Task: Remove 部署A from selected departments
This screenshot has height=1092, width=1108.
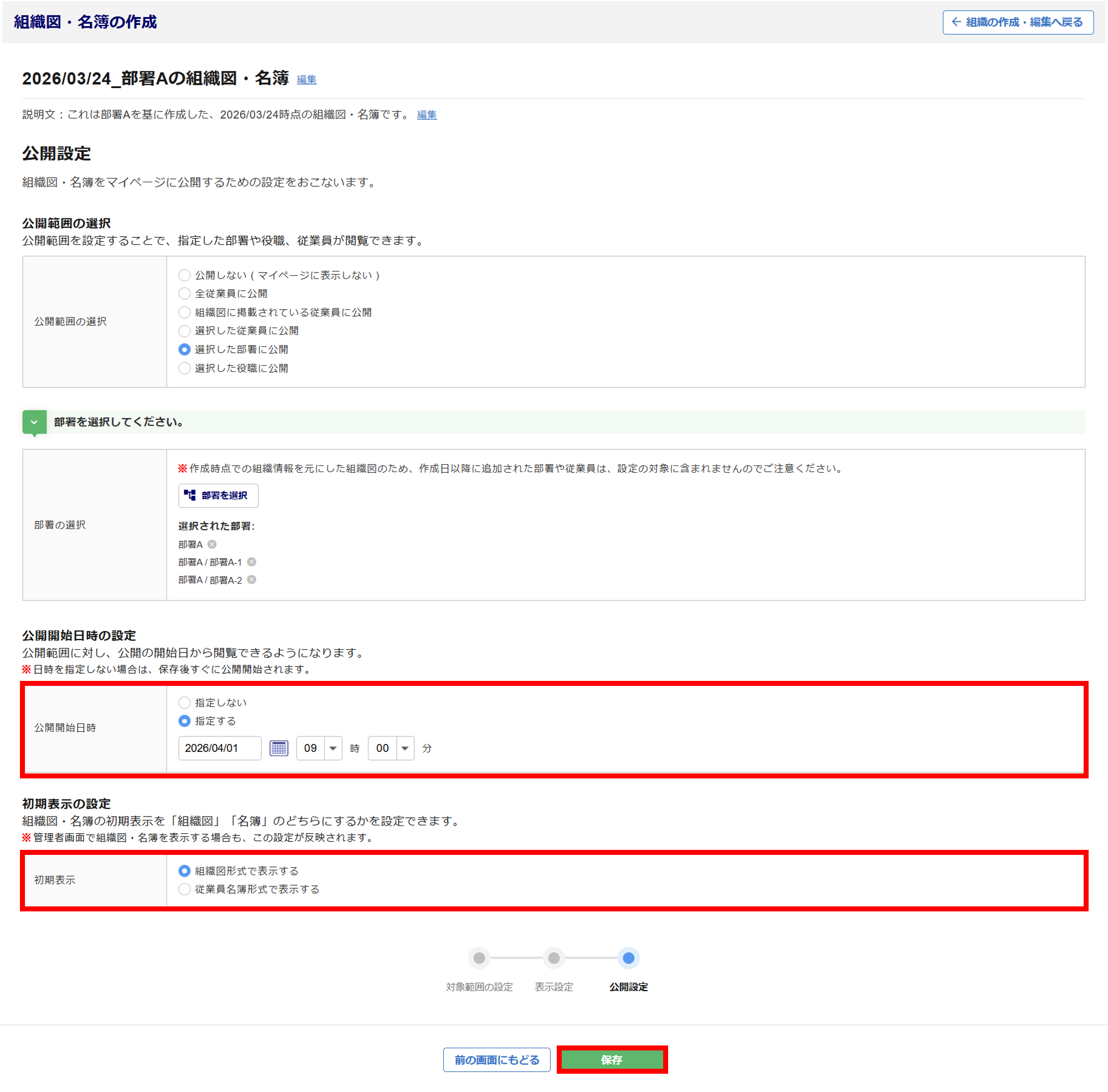Action: (212, 544)
